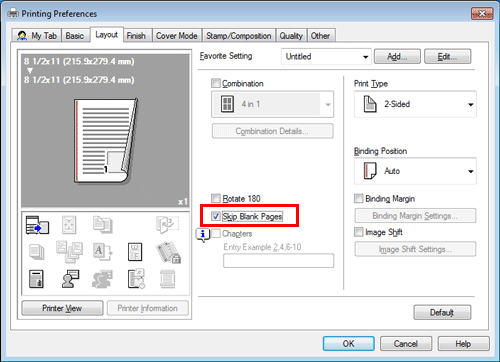Open the Binding Position dropdown arrow

coord(470,171)
